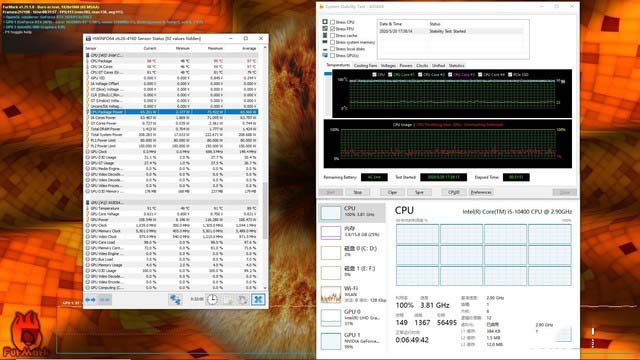The width and height of the screenshot is (640, 360).
Task: Click HWiNFO scroll up arrow
Action: click(265, 48)
